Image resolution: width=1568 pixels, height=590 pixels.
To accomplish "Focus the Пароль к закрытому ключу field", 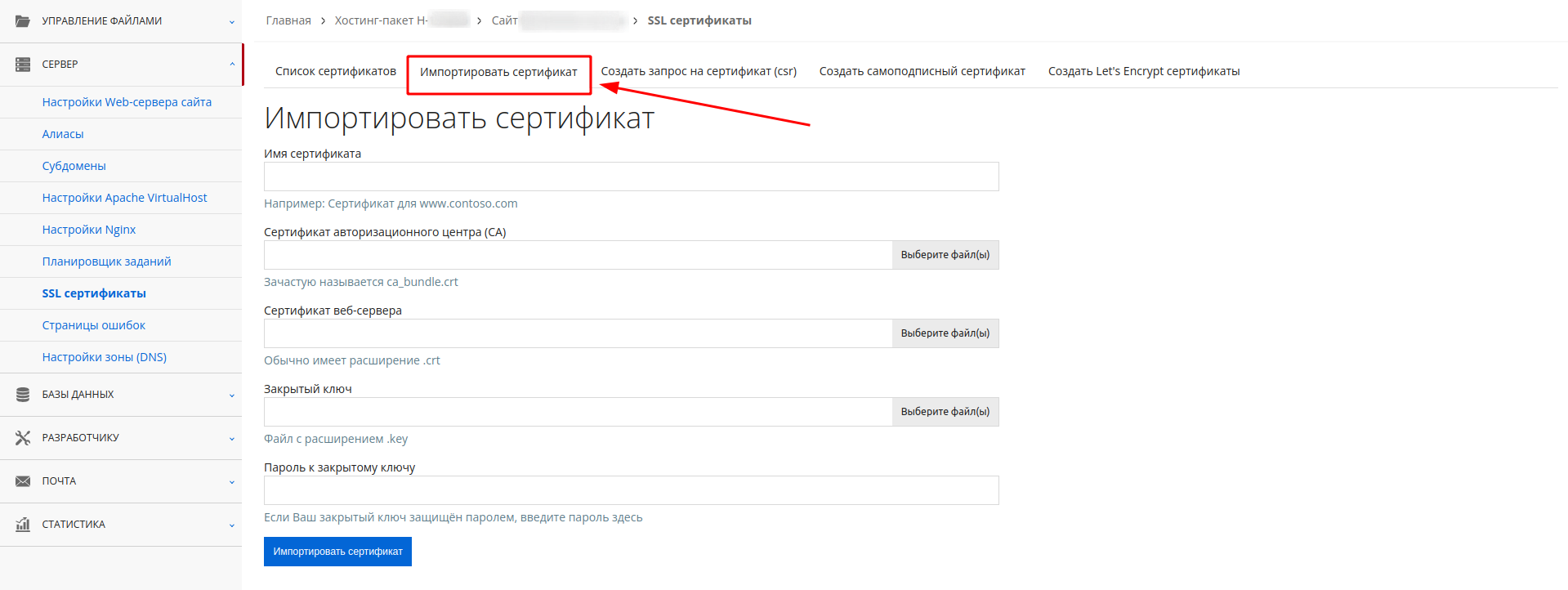I will tap(631, 490).
